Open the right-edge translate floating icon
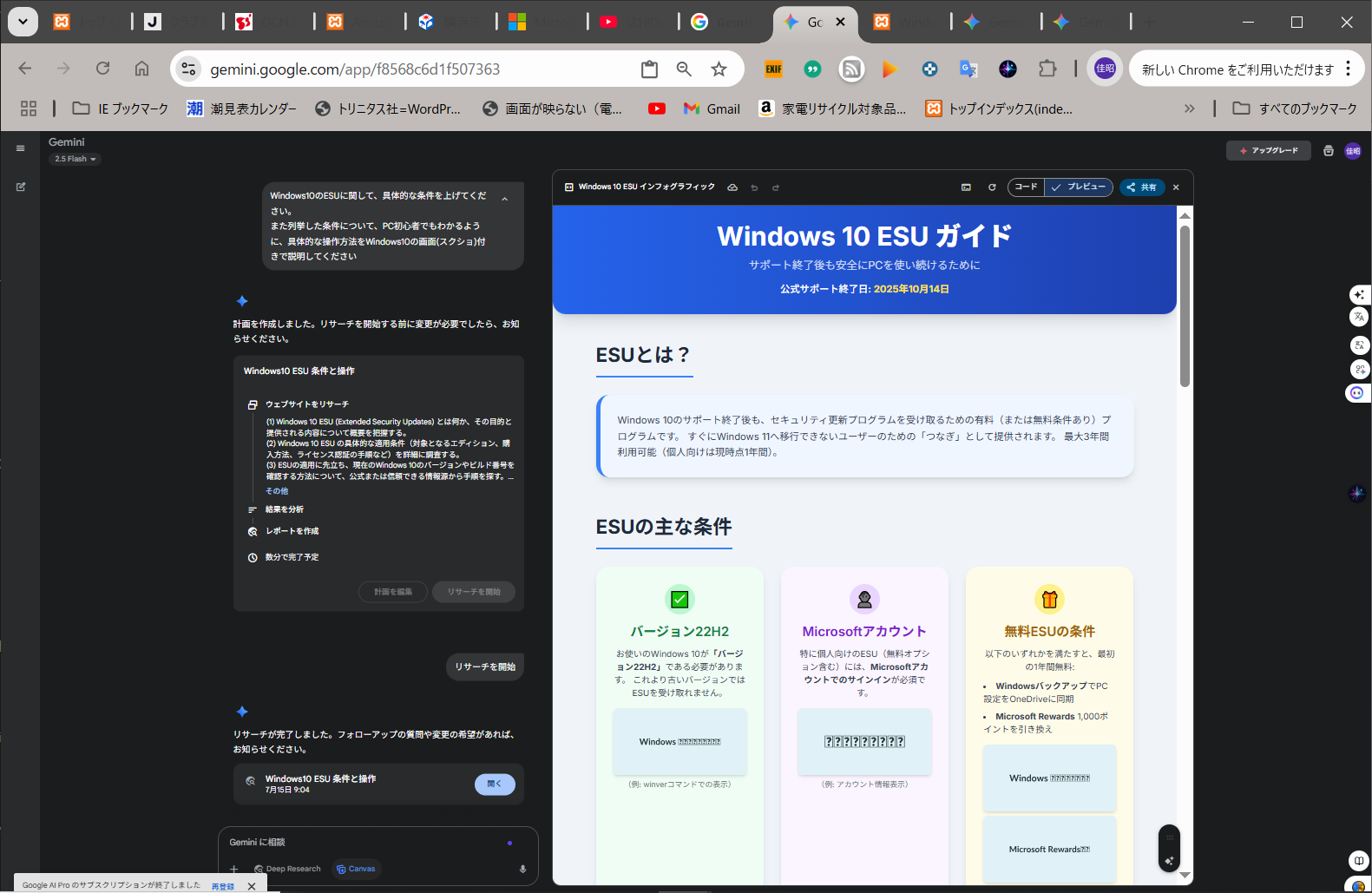 [x=1359, y=318]
